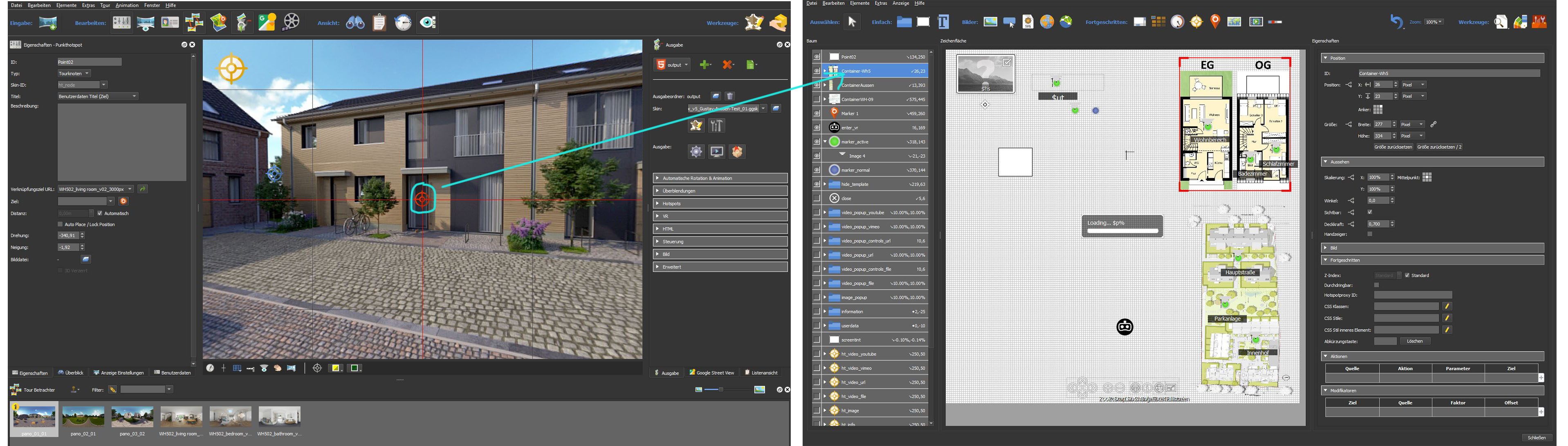Add a container folder element in skin editor

(904, 22)
